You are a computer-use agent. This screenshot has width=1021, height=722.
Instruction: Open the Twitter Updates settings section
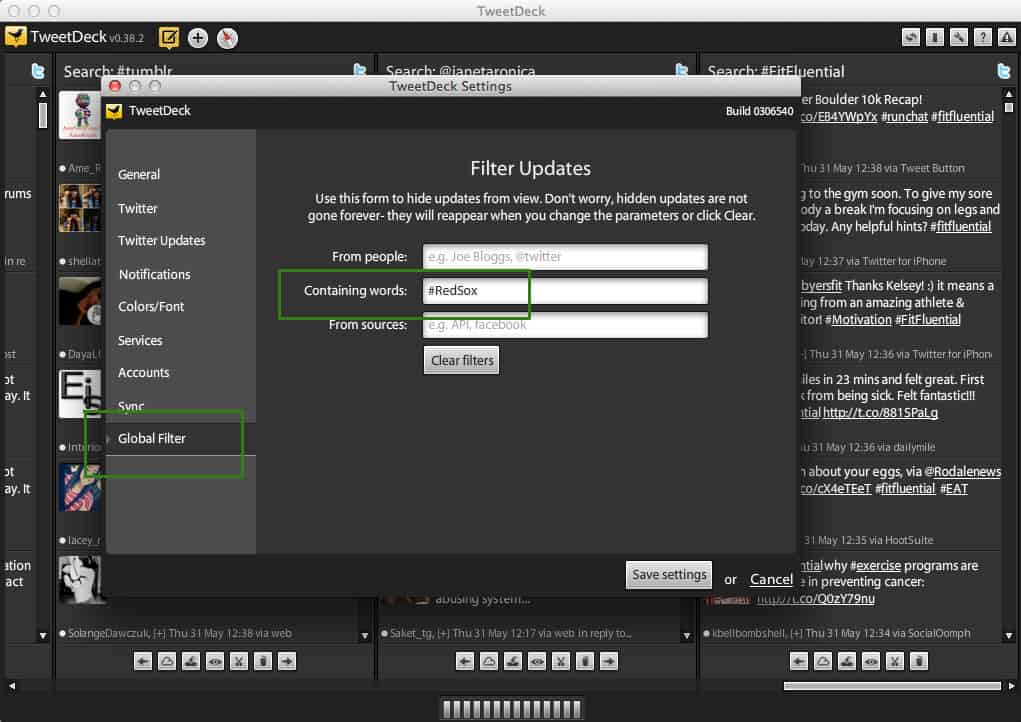[161, 240]
